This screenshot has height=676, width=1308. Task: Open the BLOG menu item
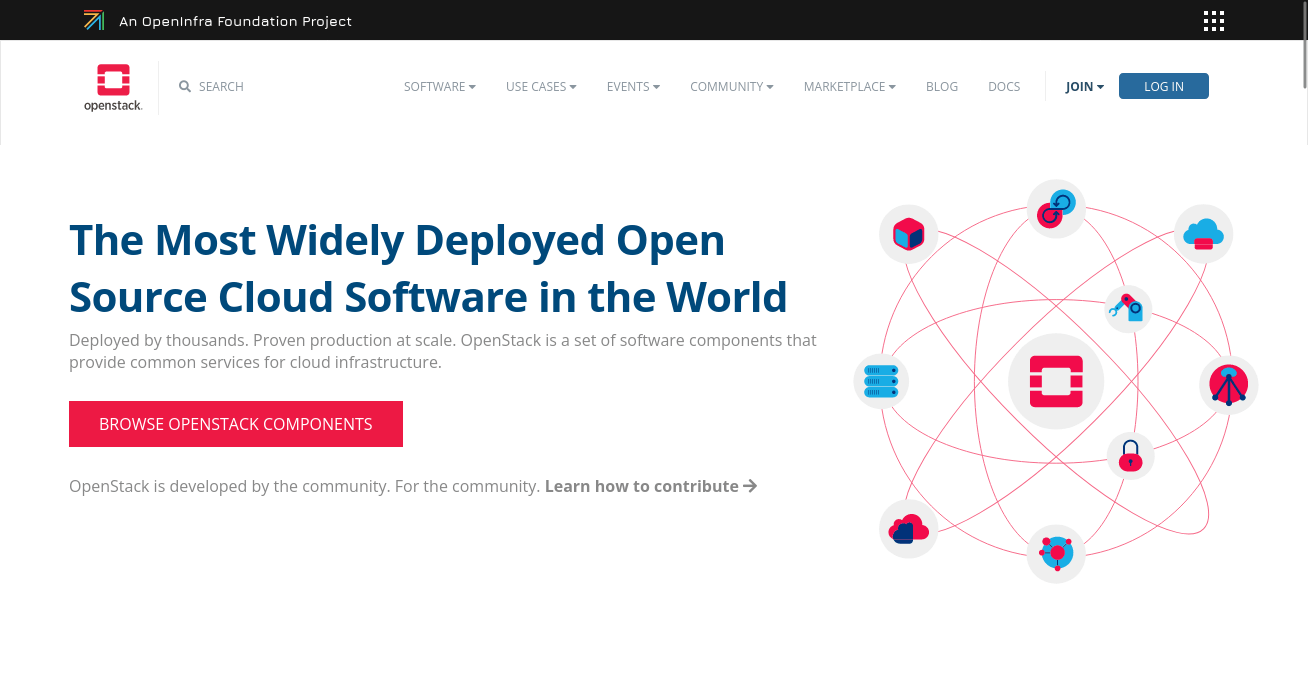941,86
